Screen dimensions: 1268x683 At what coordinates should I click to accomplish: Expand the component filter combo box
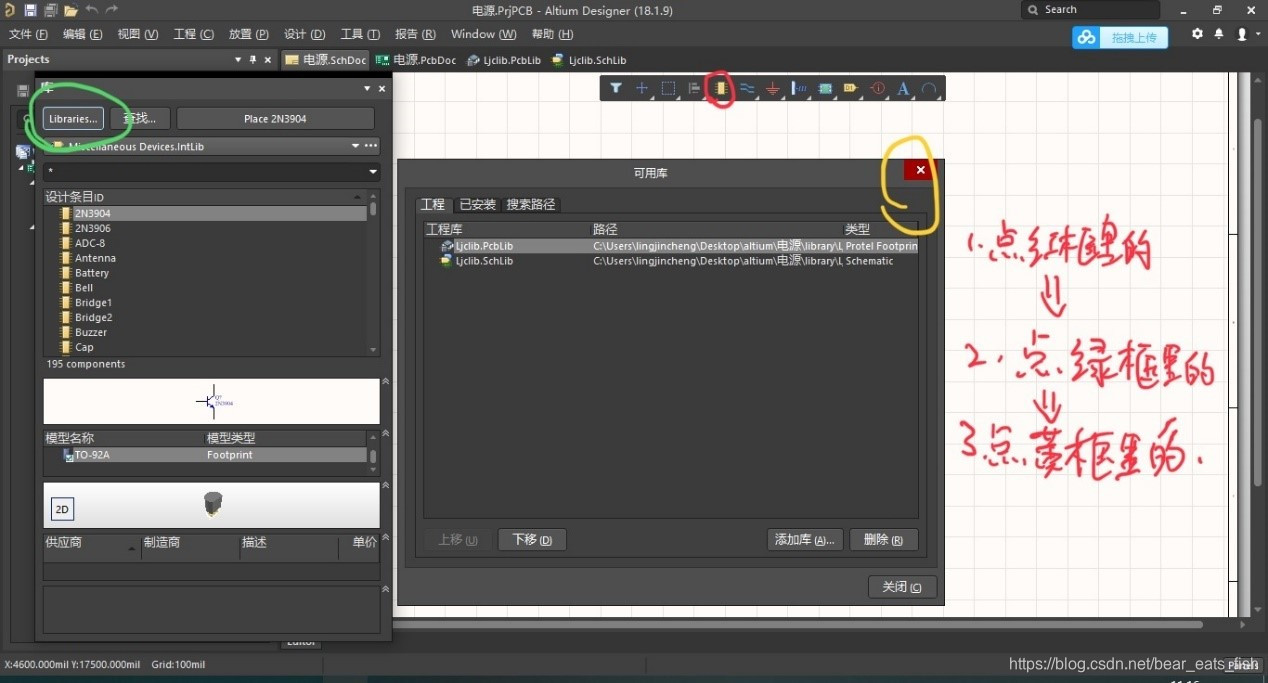point(372,173)
